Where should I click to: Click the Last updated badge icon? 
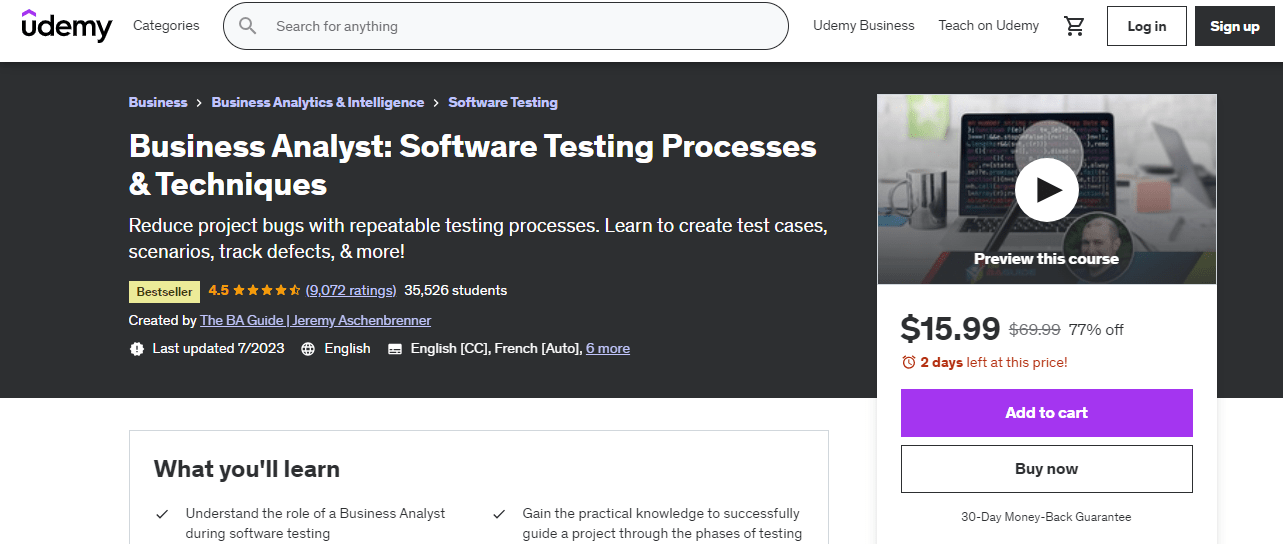coord(136,349)
